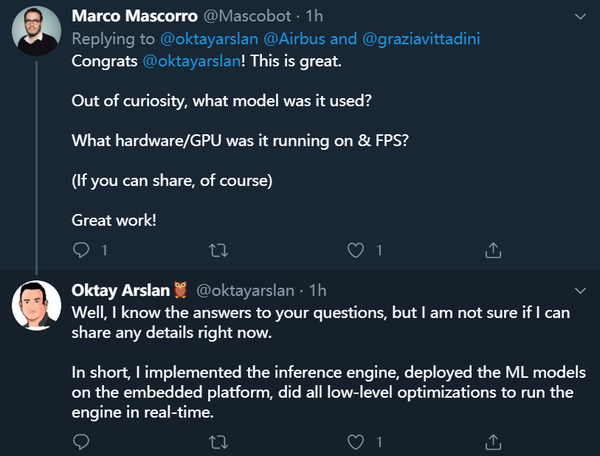Image resolution: width=600 pixels, height=456 pixels.
Task: Open the 1h timestamp on Oktay's tweet
Action: tap(318, 291)
